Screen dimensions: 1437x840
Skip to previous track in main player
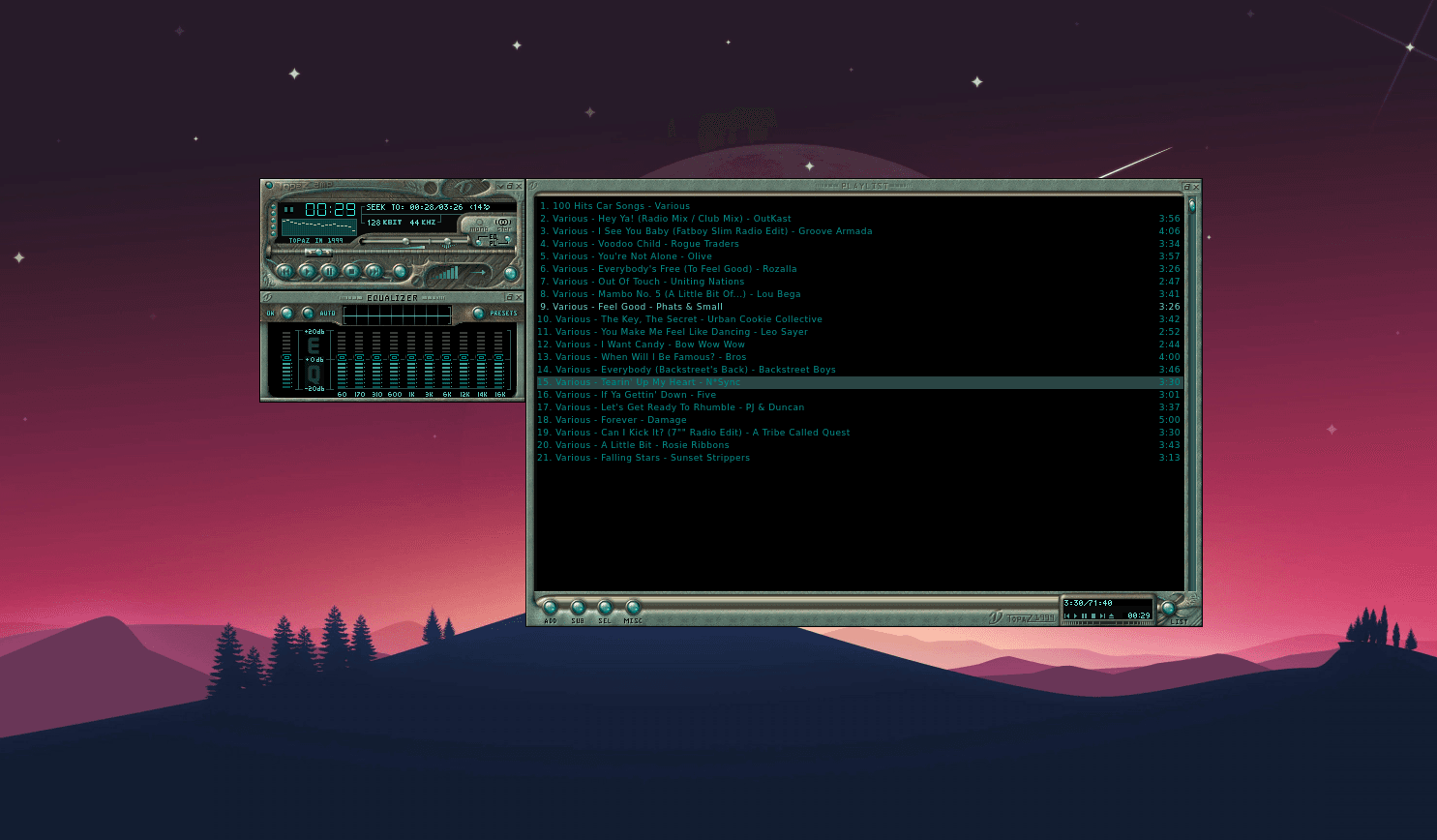(x=285, y=272)
